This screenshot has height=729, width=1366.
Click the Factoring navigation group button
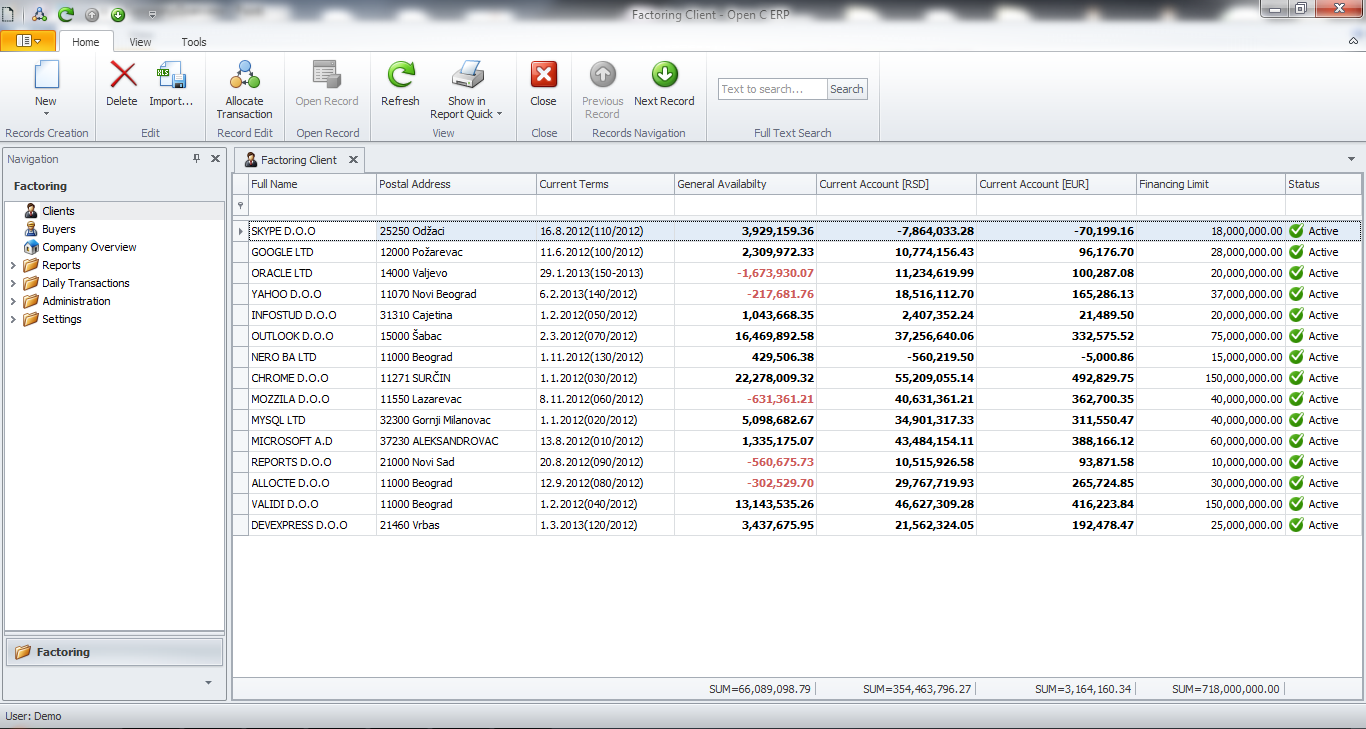[x=114, y=652]
